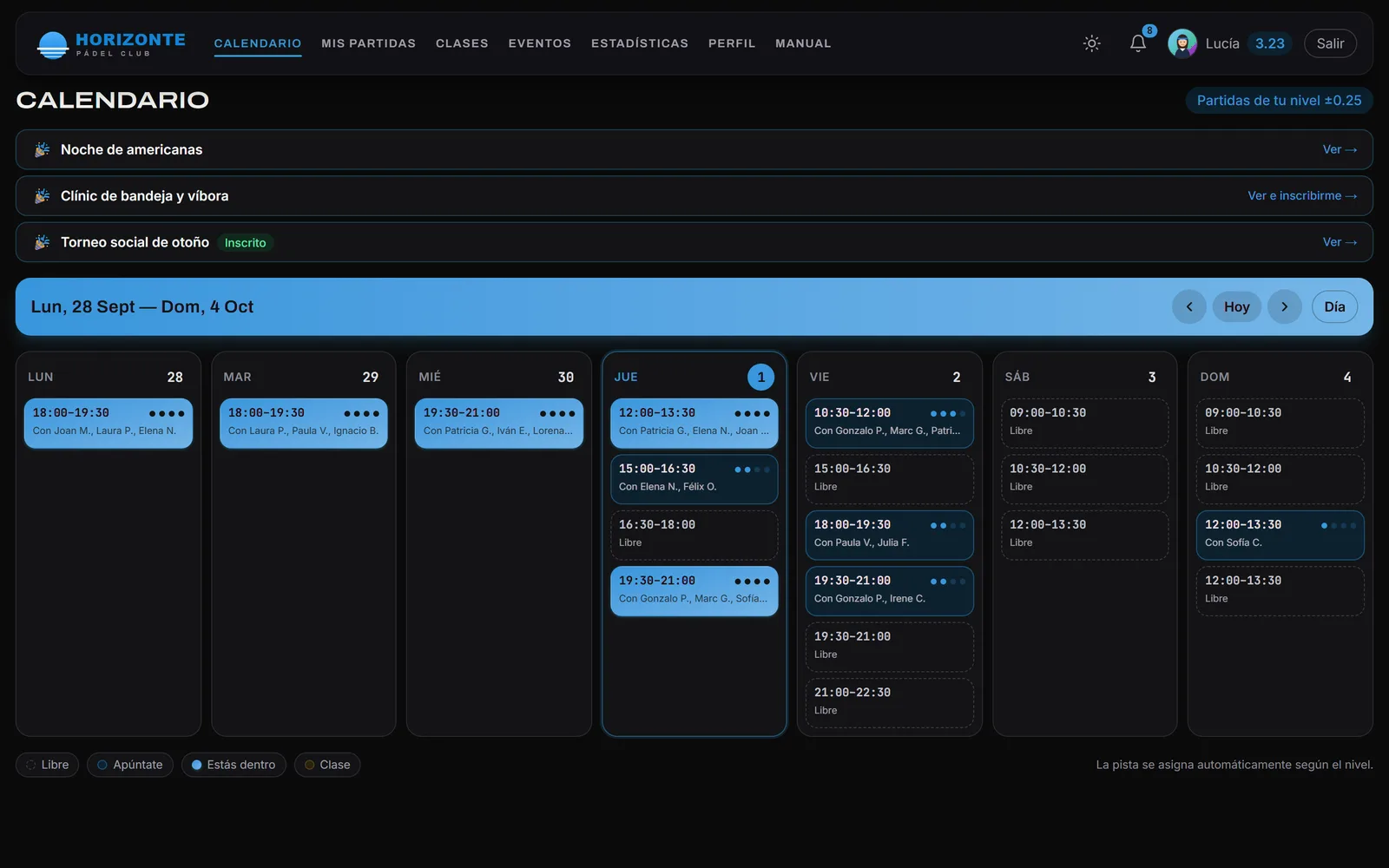Screen dimensions: 1389x868
Task: Click party icon beside Noche de americanas
Action: pos(42,149)
